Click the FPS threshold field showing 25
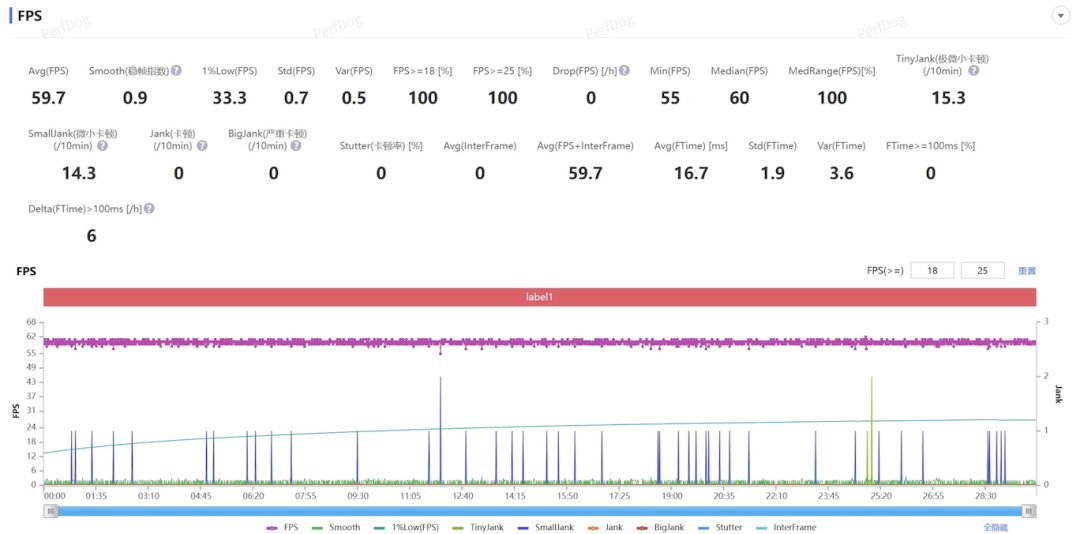This screenshot has height=534, width=1080. coord(982,271)
